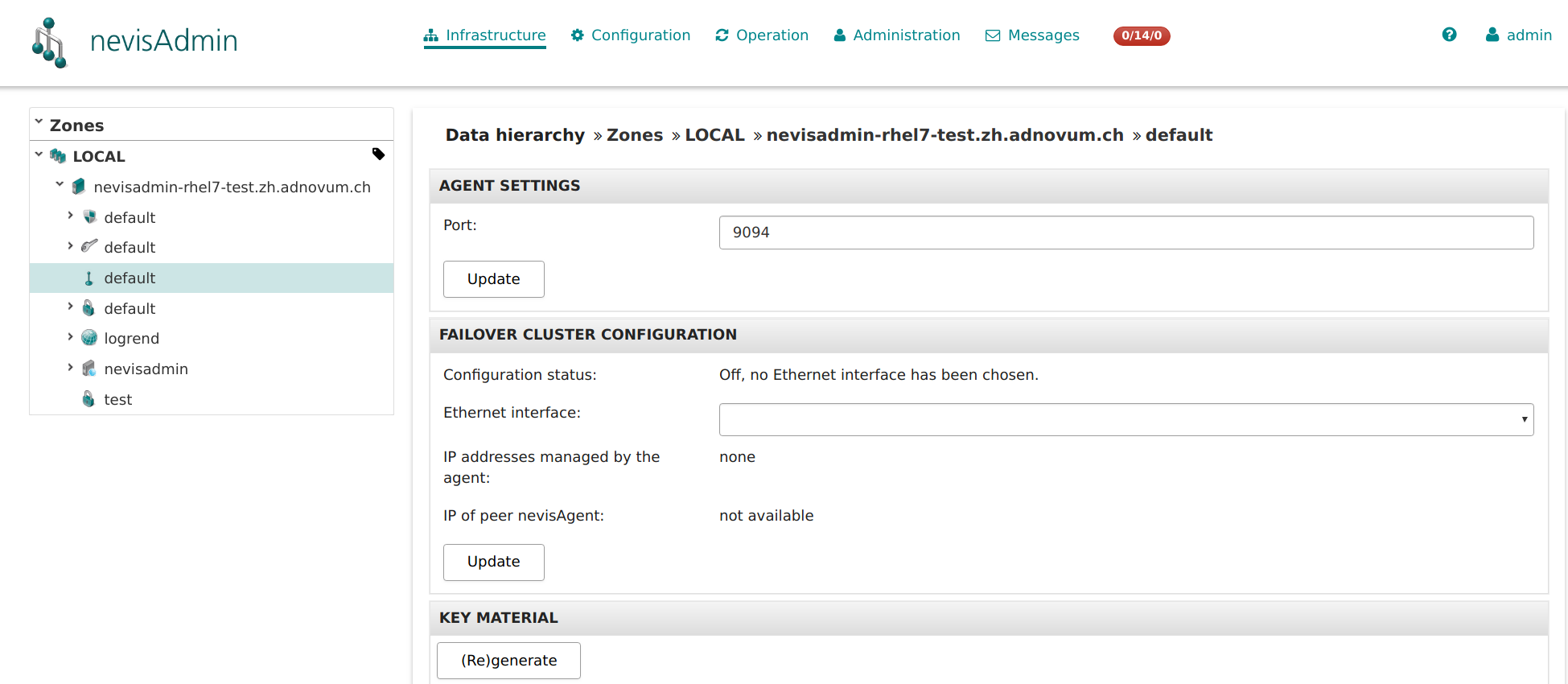Go to the Operation menu

coord(762,35)
